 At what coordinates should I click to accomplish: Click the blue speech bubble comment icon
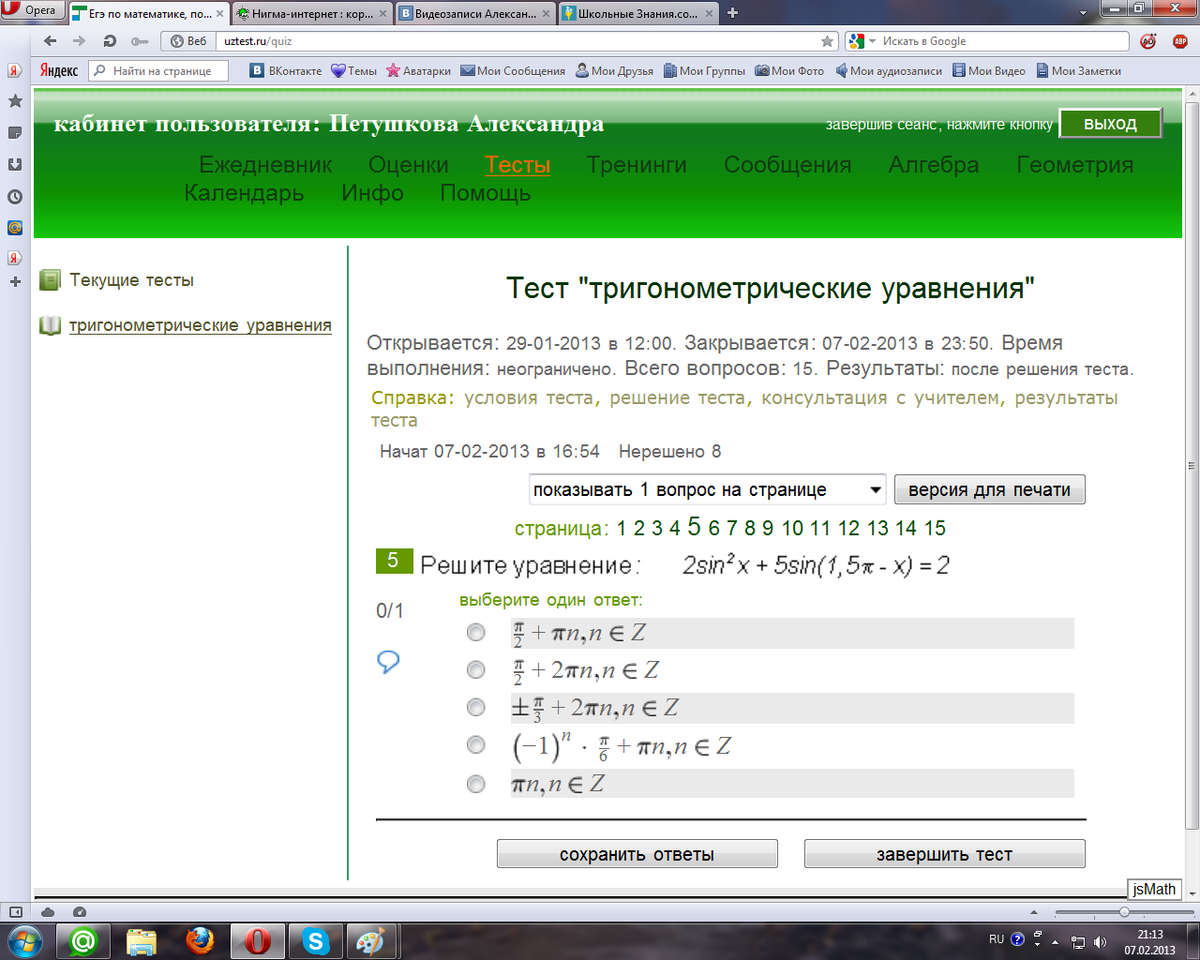389,662
